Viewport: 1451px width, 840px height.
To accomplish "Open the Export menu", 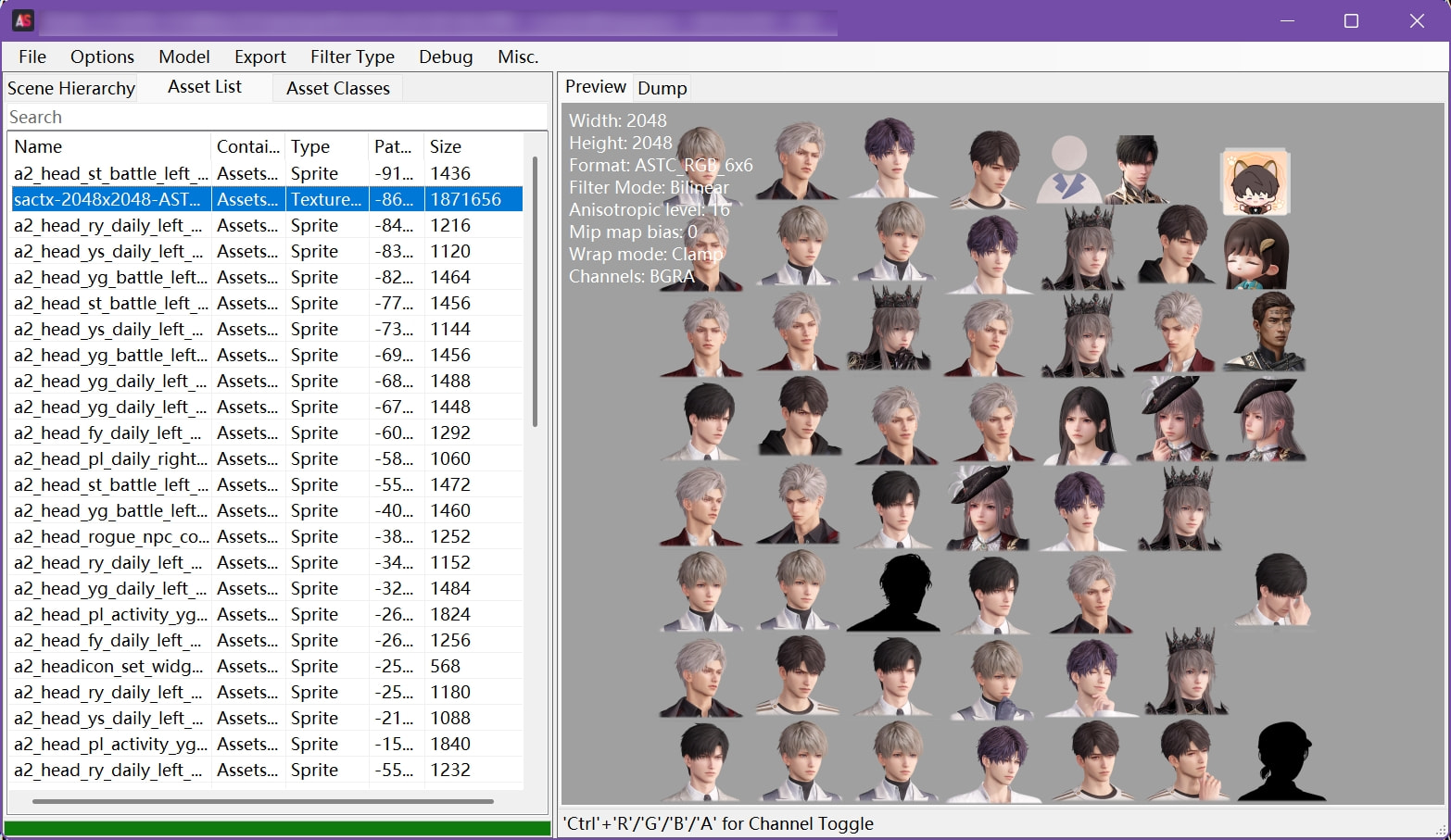I will click(260, 56).
